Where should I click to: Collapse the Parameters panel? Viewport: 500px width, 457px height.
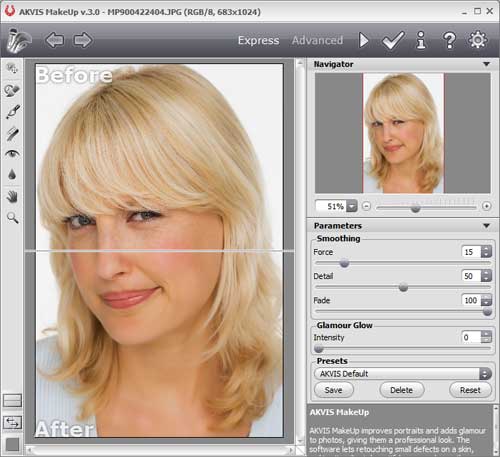point(486,226)
